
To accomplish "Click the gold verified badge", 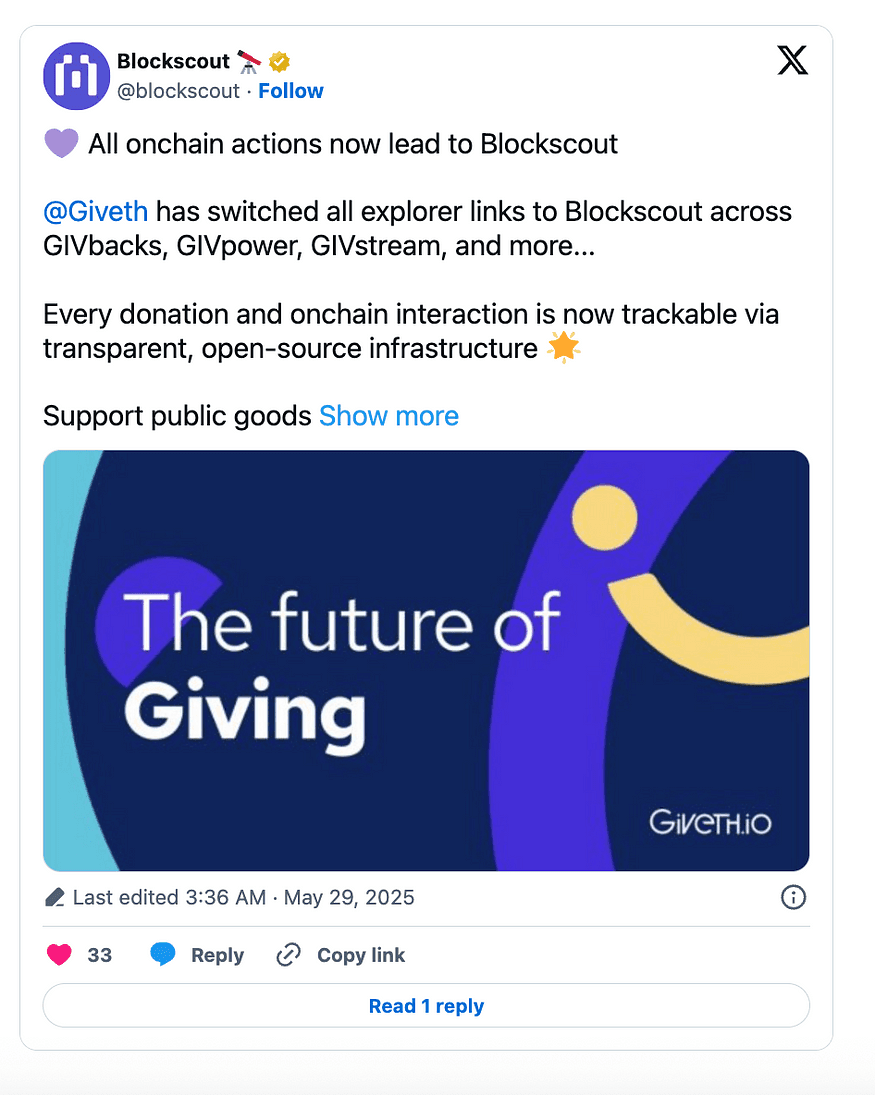I will coord(279,61).
